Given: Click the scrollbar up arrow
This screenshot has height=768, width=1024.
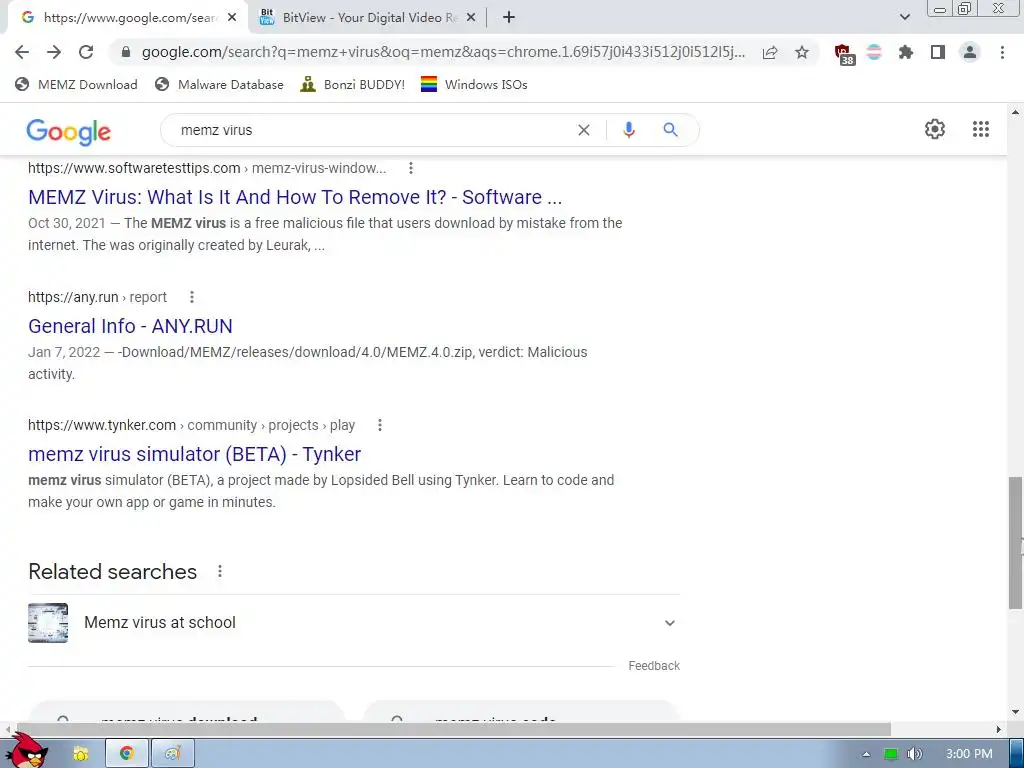Looking at the screenshot, I should (1015, 112).
